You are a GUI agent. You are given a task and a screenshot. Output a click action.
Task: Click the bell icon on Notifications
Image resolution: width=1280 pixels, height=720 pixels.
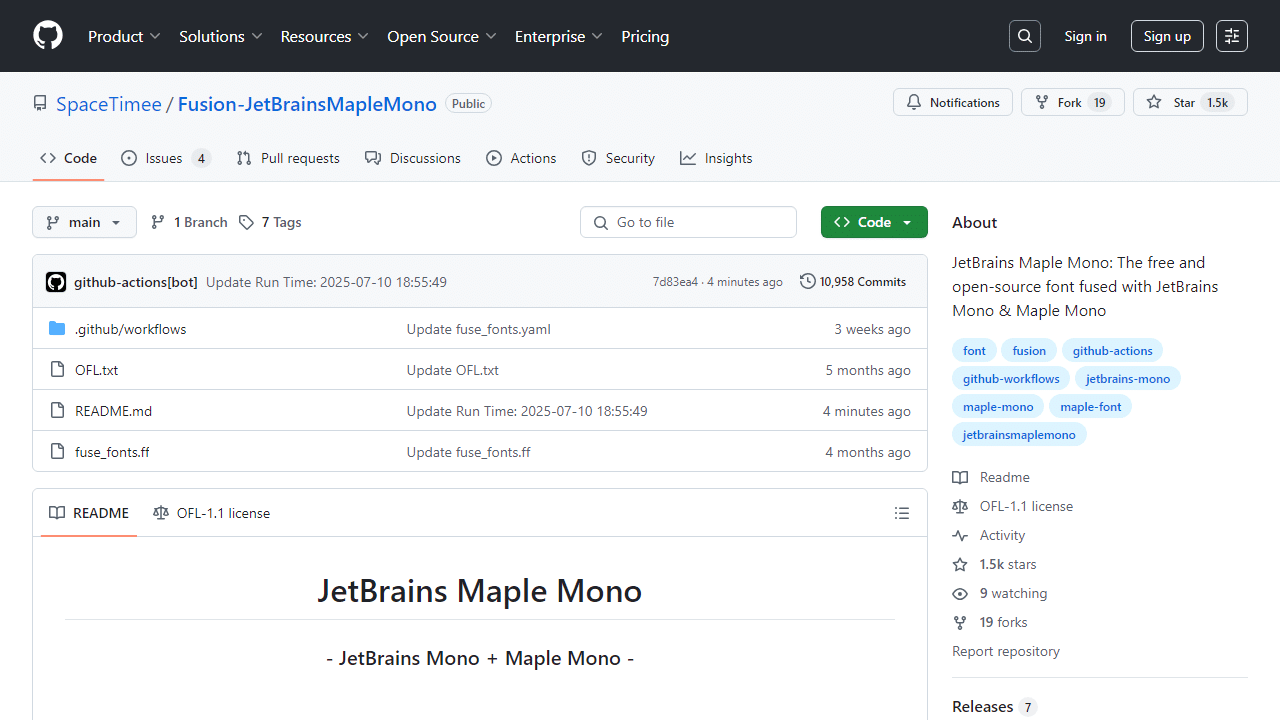(914, 103)
